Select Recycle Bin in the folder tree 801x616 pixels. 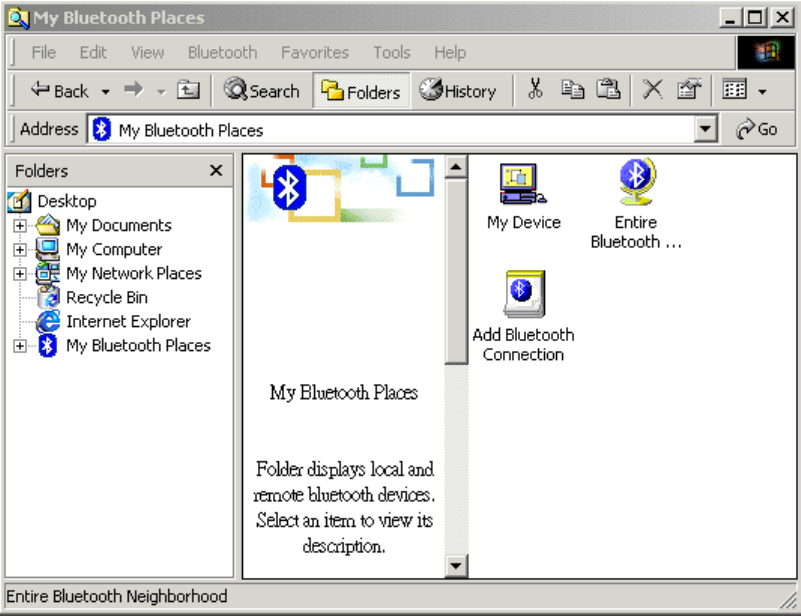[107, 297]
